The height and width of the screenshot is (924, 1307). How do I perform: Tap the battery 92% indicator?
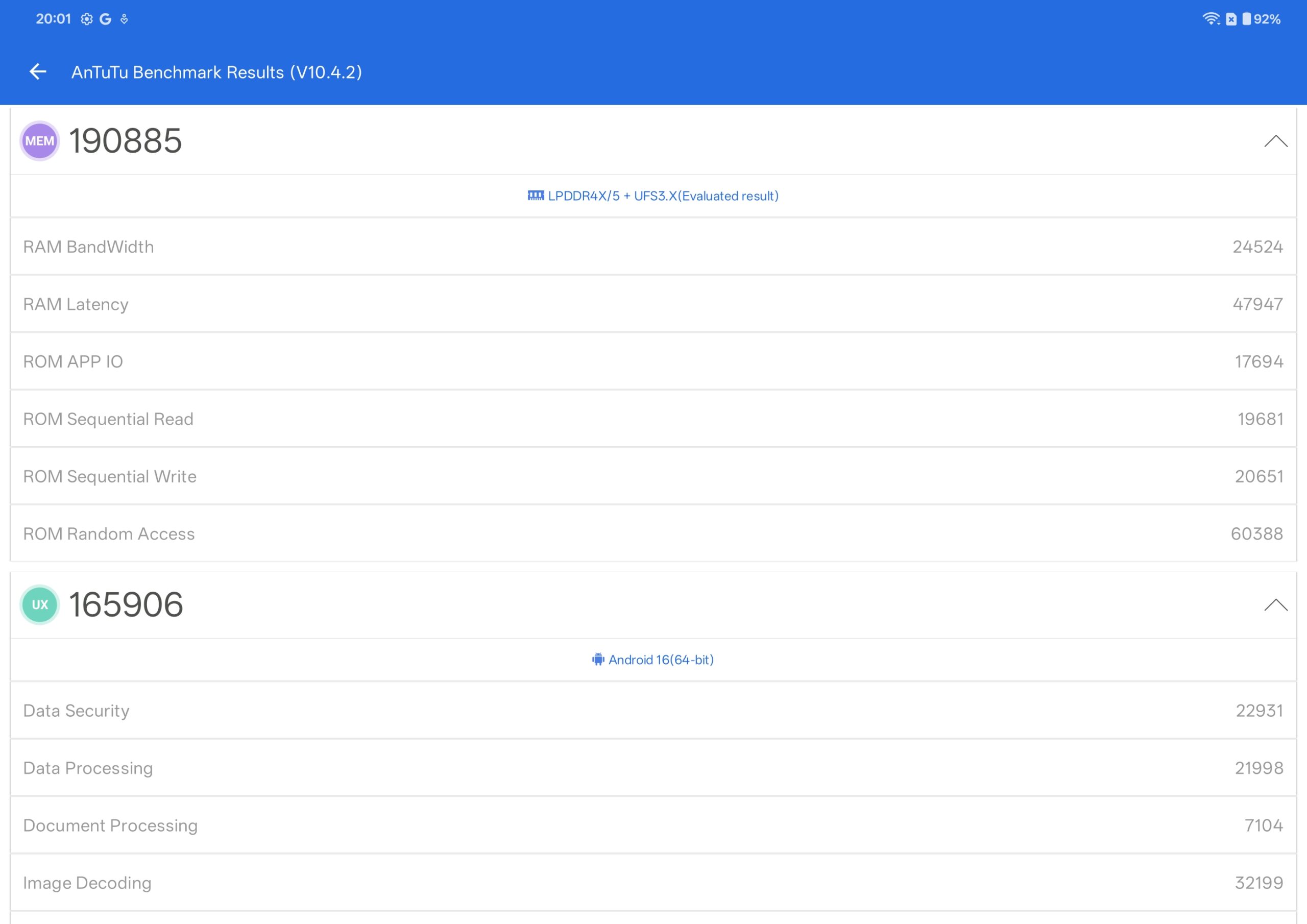tap(1262, 19)
